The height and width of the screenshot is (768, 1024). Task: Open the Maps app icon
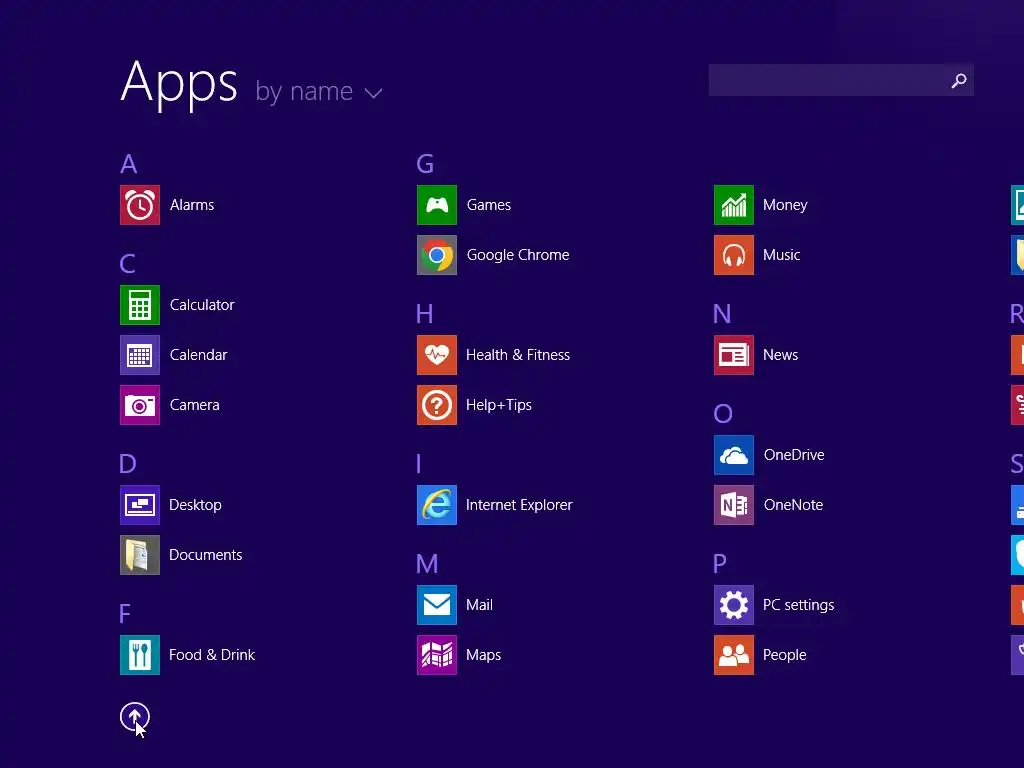(437, 655)
